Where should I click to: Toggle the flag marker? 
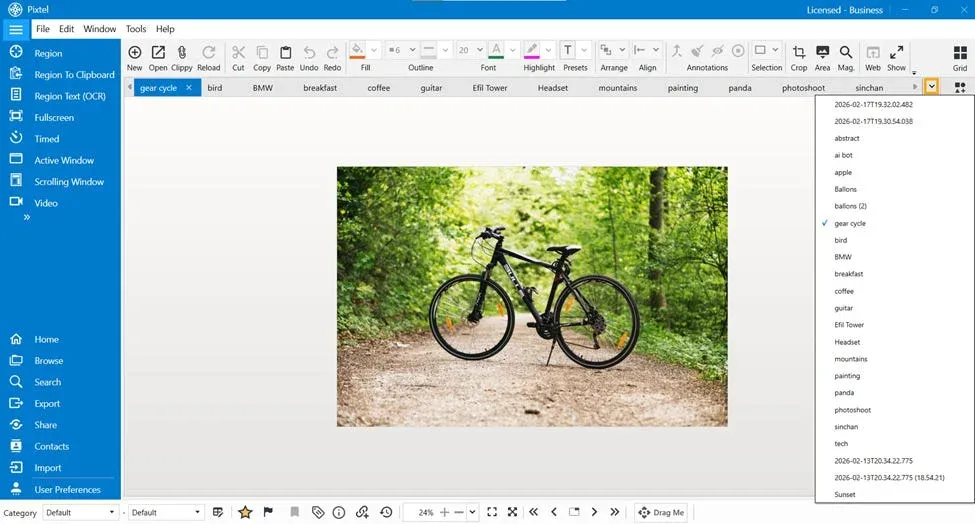point(268,512)
